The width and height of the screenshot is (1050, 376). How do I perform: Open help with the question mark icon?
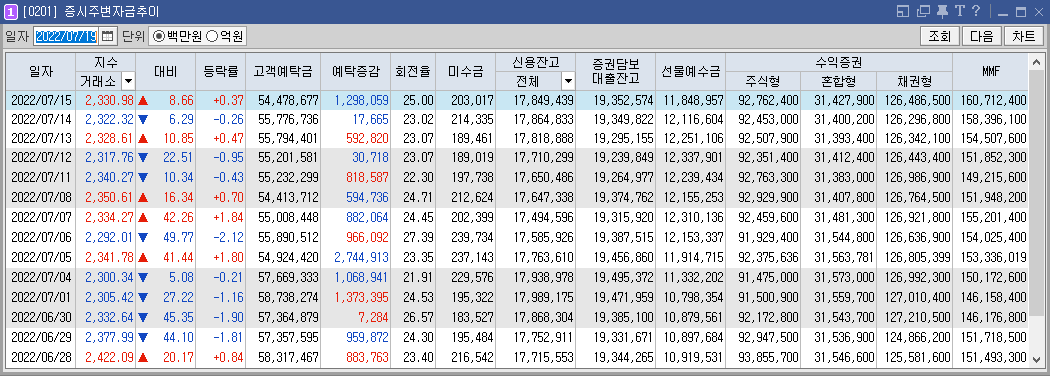(x=976, y=11)
